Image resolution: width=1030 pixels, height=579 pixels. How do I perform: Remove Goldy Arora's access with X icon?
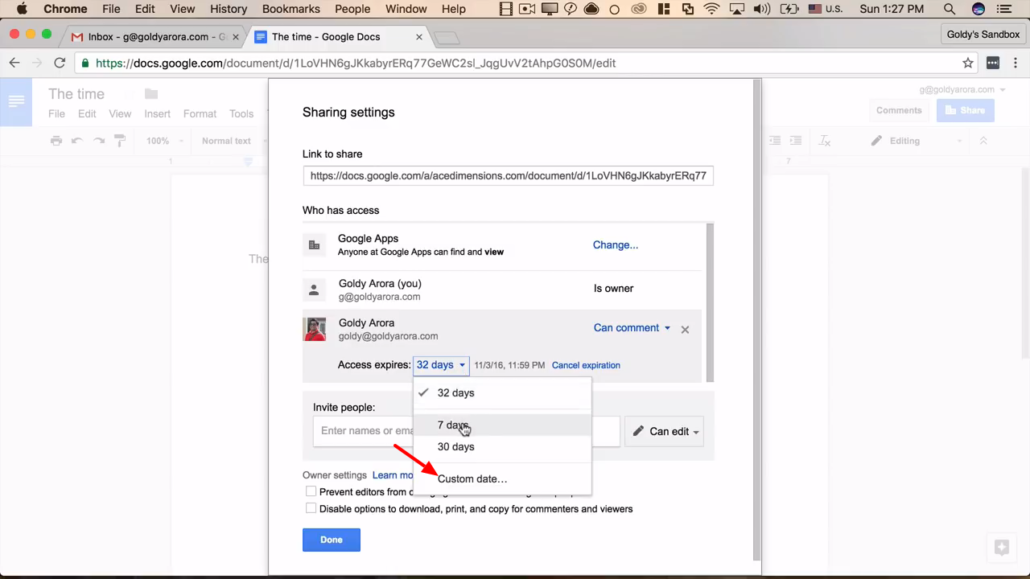coord(685,329)
